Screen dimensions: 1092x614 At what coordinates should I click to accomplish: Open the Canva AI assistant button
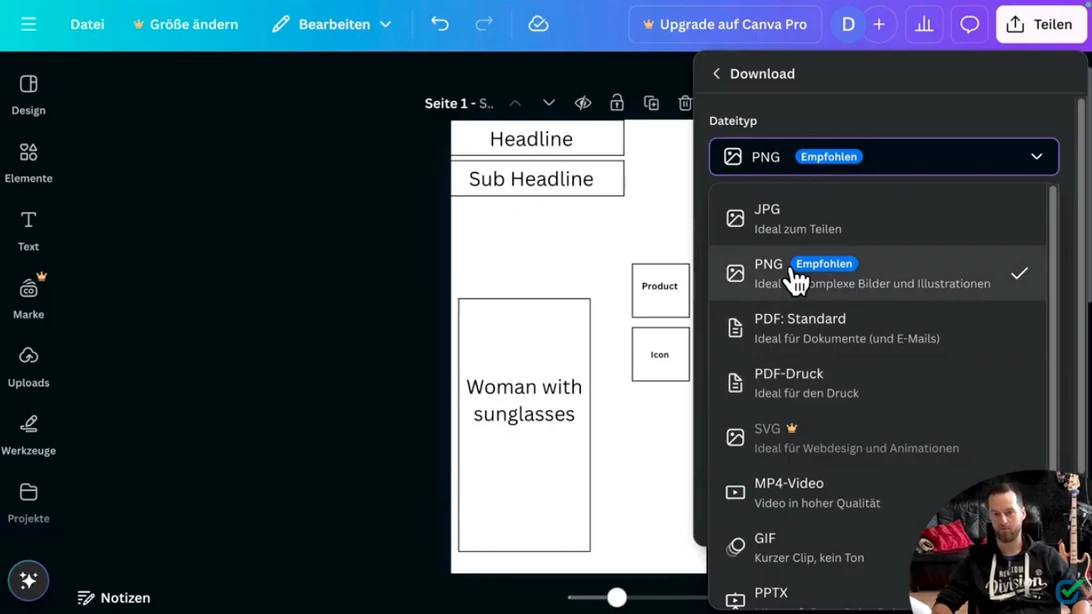click(28, 580)
